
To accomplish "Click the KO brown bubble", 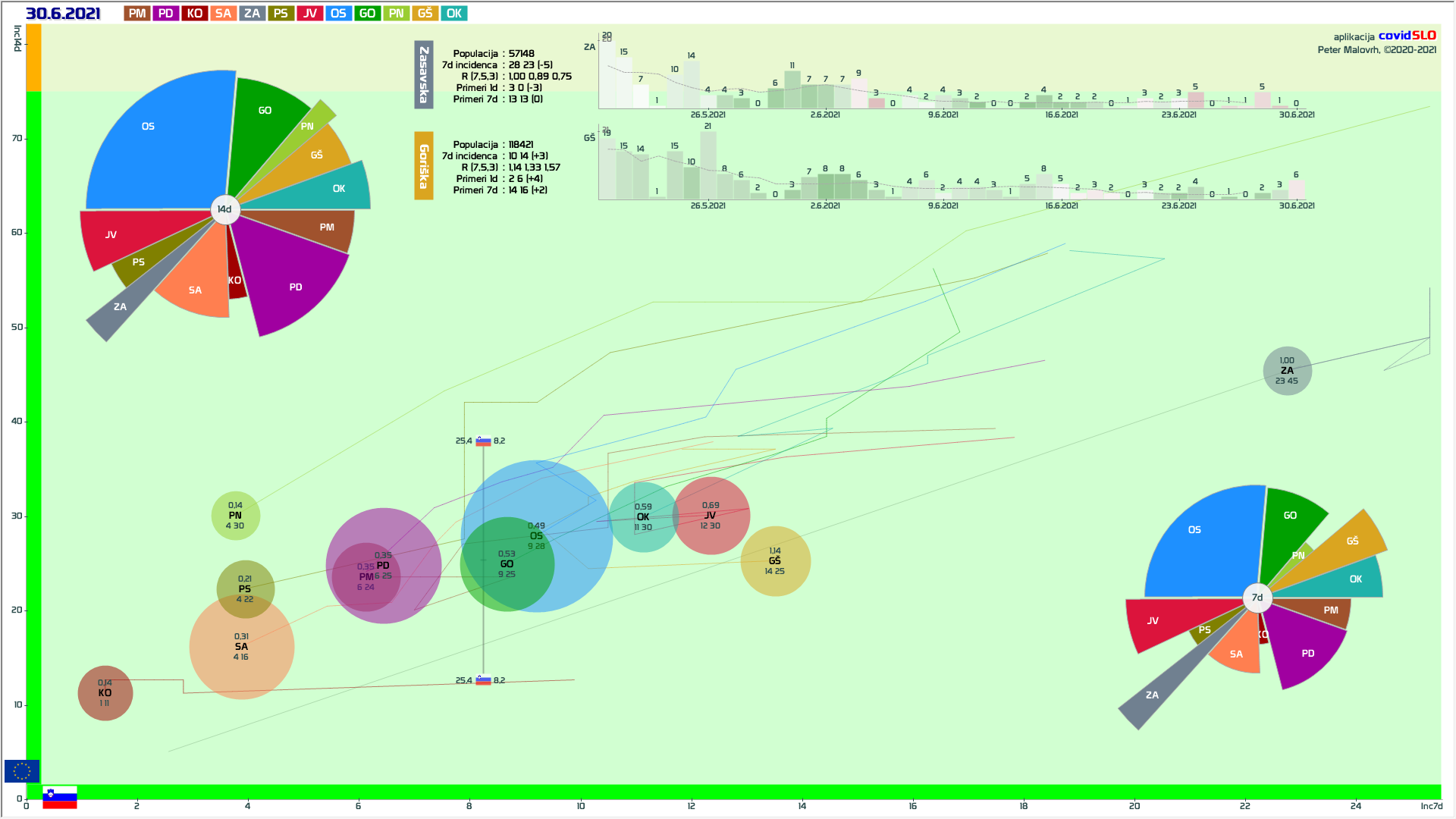I will coord(105,693).
